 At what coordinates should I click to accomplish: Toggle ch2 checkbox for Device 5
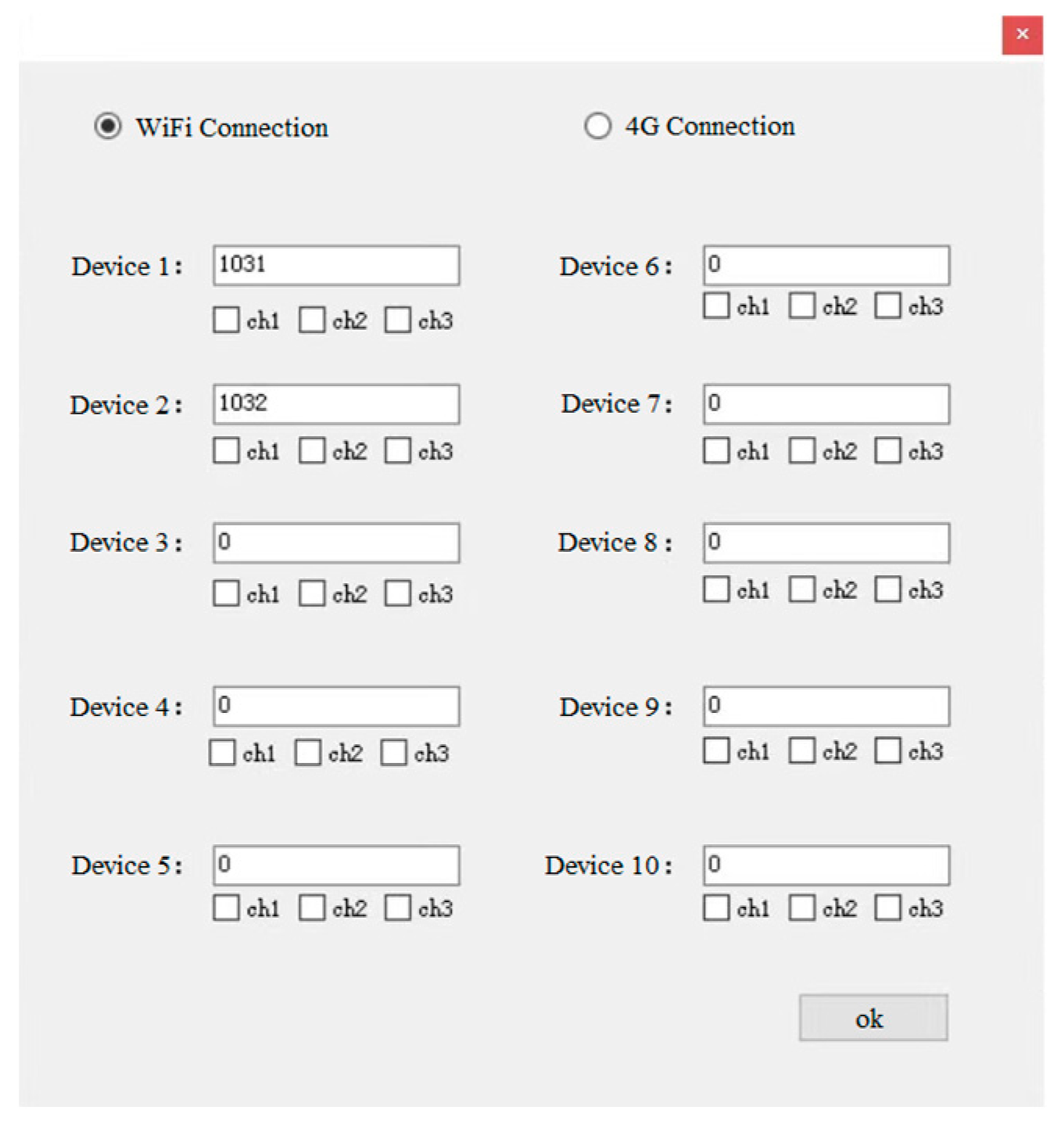pos(312,908)
